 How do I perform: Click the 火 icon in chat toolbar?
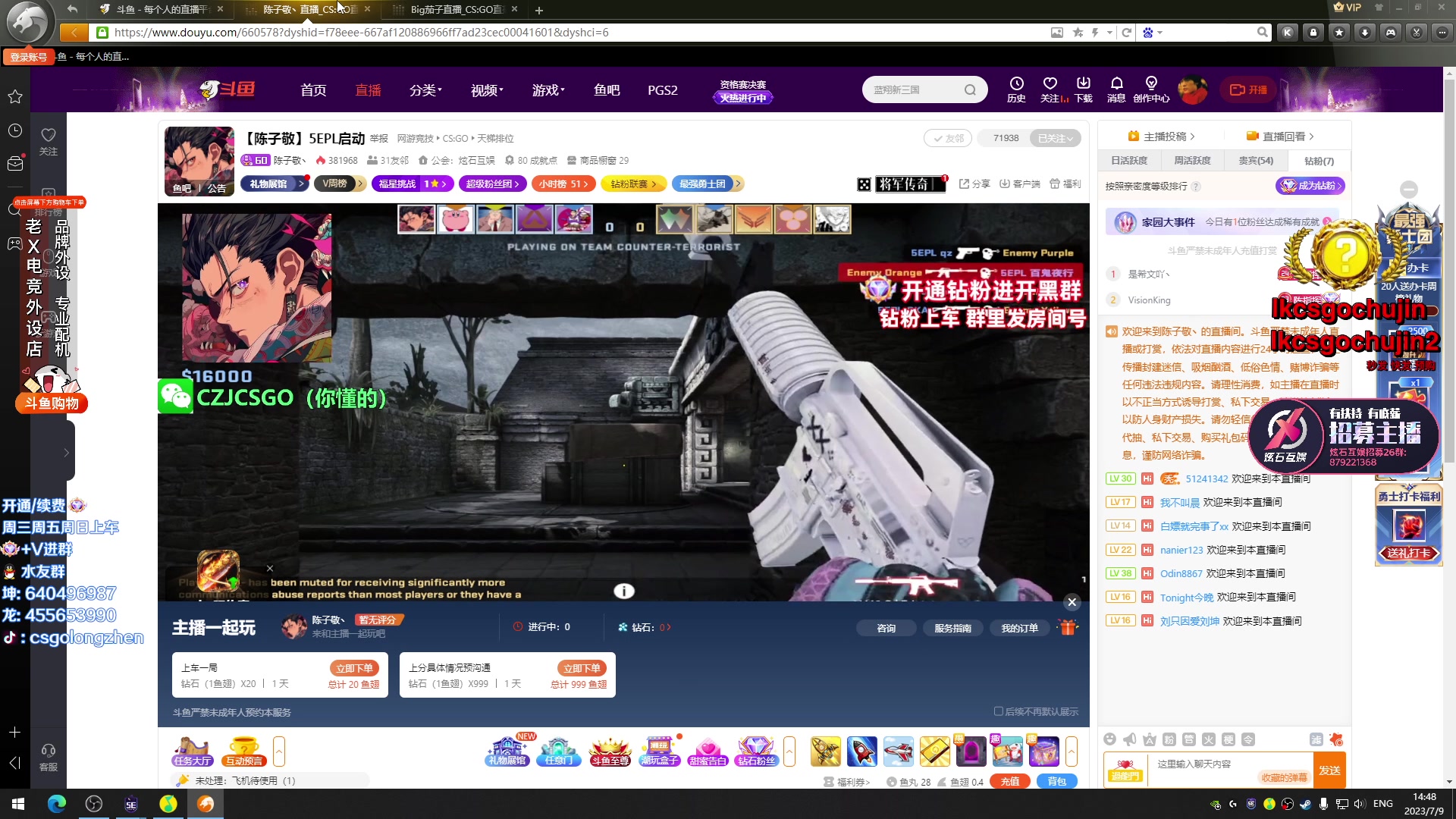(1209, 739)
